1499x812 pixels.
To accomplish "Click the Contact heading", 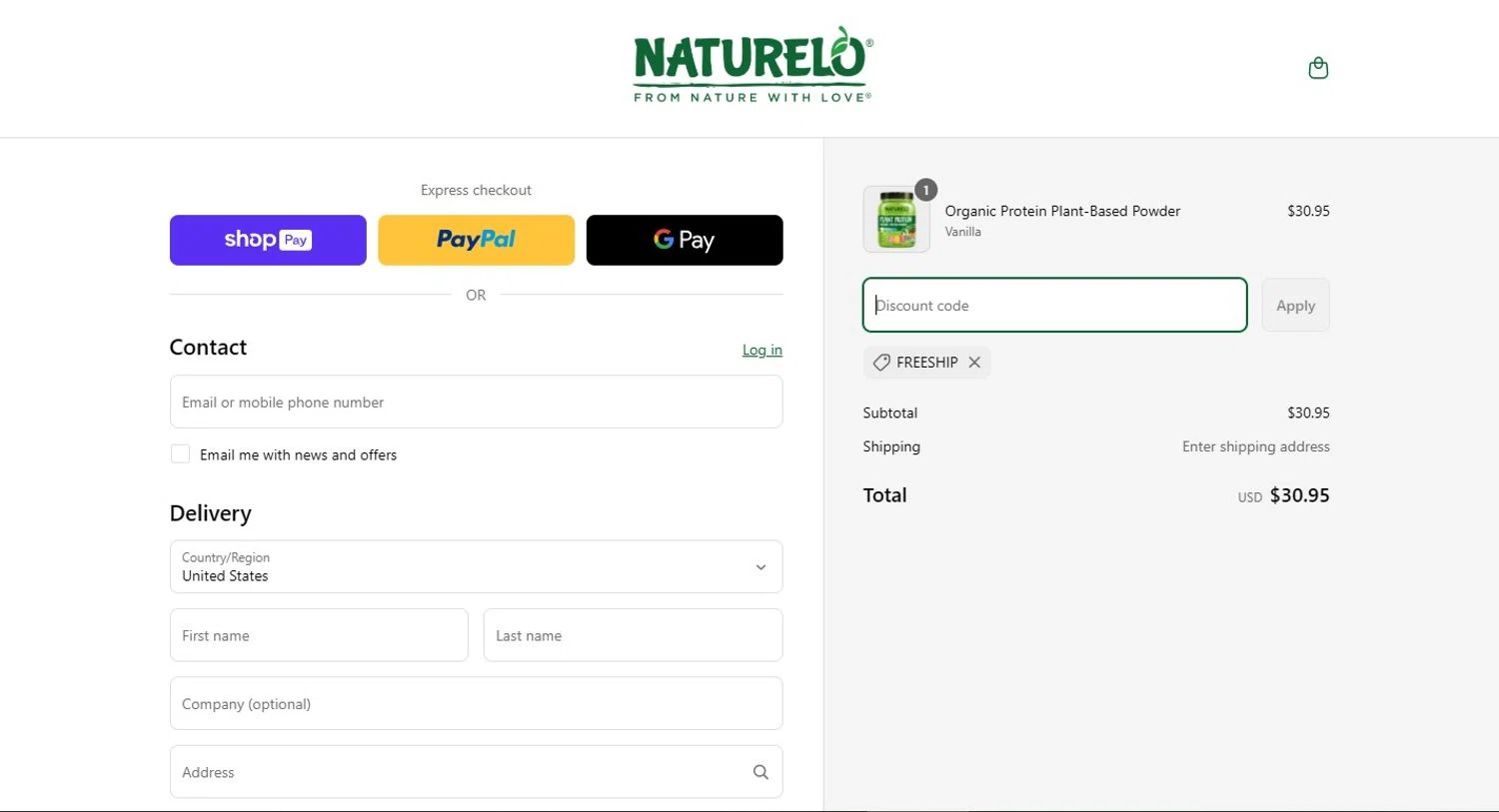I will (208, 348).
